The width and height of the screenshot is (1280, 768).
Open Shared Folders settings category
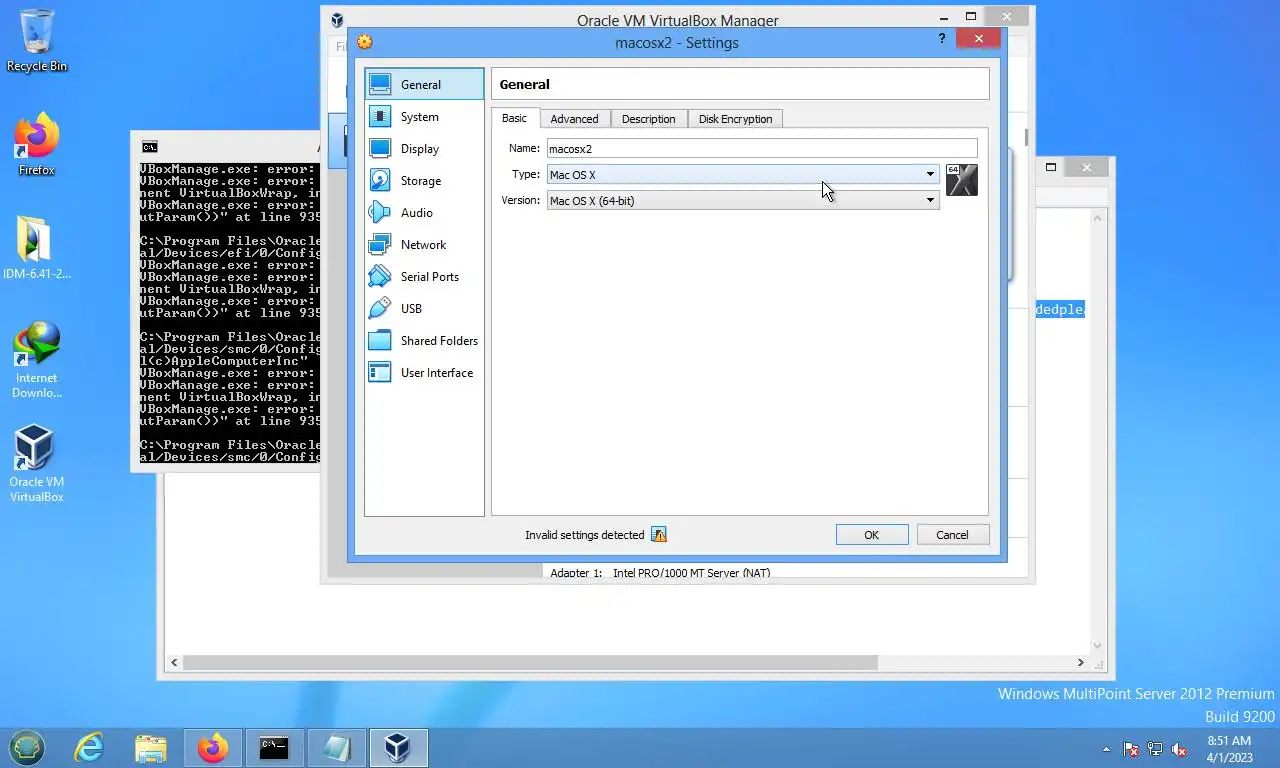click(x=424, y=341)
